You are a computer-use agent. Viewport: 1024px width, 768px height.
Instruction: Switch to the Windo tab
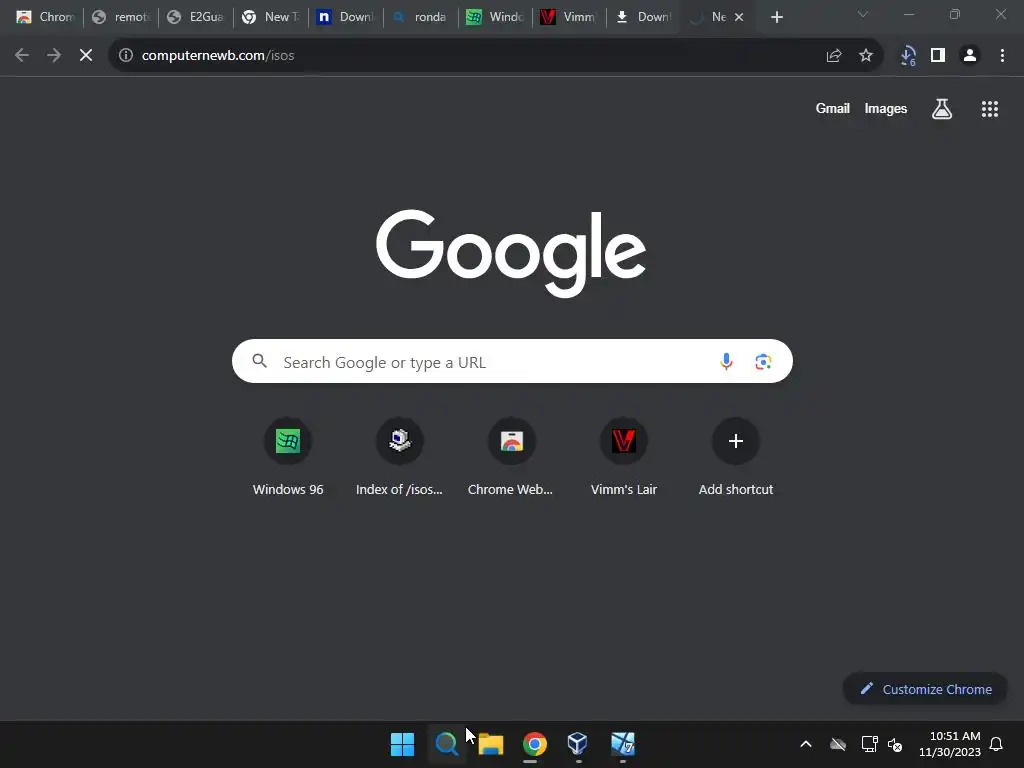pyautogui.click(x=495, y=17)
